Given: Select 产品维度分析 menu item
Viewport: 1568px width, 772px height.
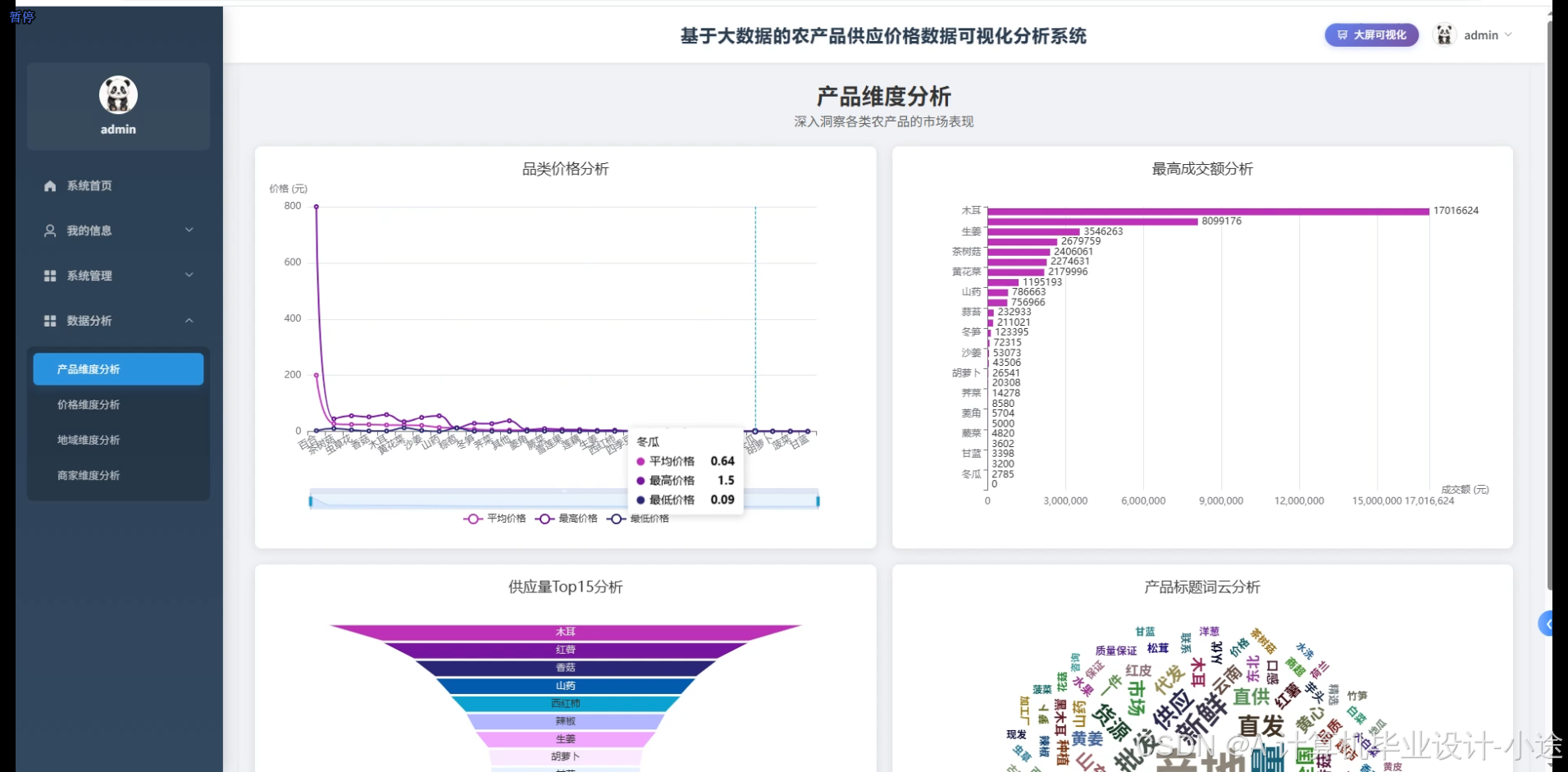Looking at the screenshot, I should pos(118,369).
